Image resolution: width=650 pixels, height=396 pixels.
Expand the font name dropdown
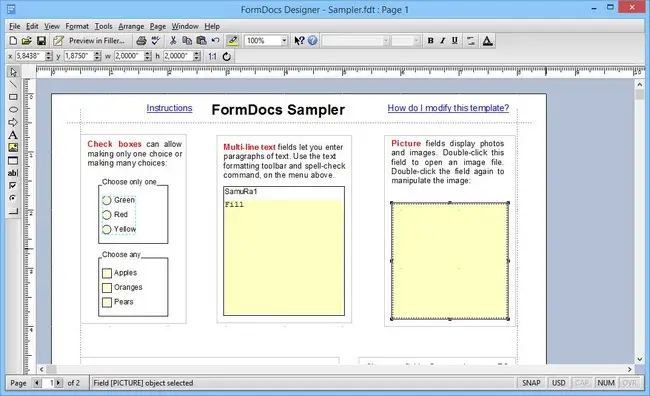[386, 41]
